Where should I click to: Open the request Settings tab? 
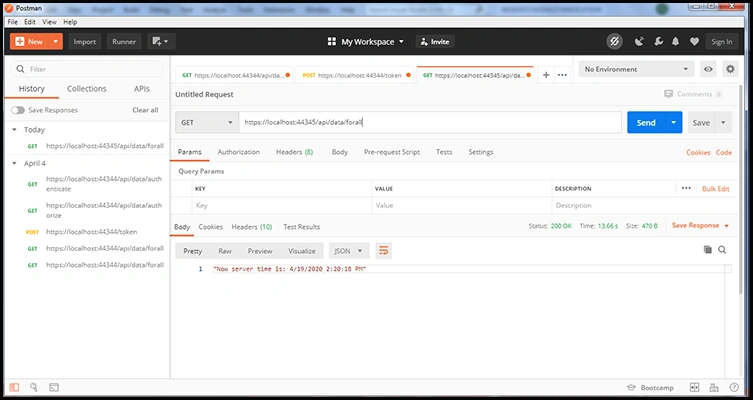coord(481,152)
